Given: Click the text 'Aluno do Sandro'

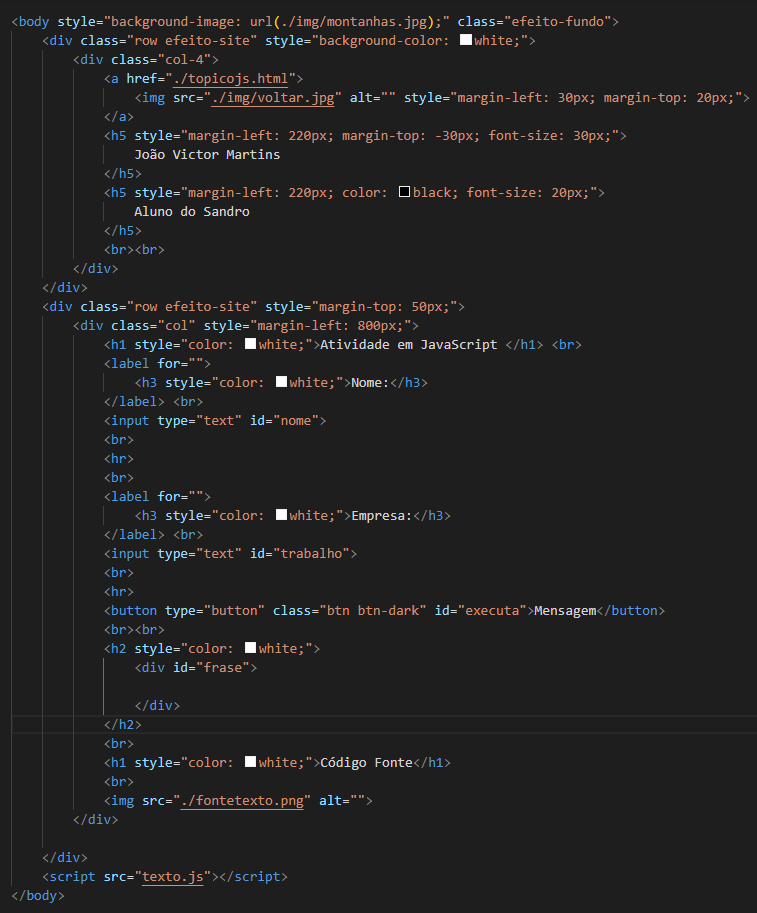Looking at the screenshot, I should point(192,212).
